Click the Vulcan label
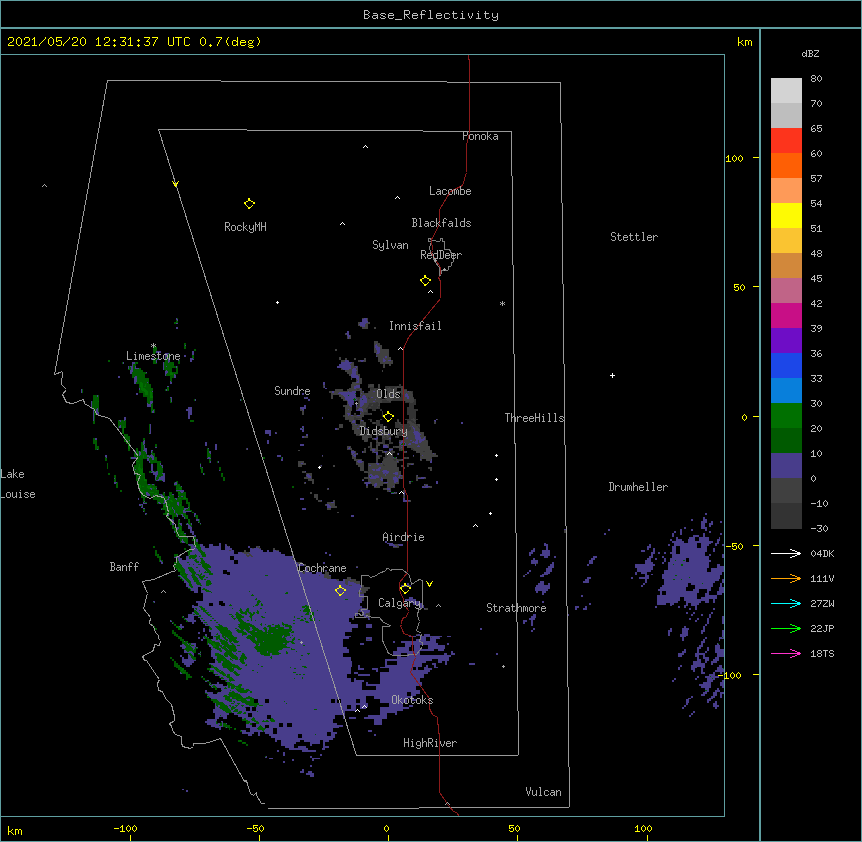The width and height of the screenshot is (862, 842). (543, 792)
